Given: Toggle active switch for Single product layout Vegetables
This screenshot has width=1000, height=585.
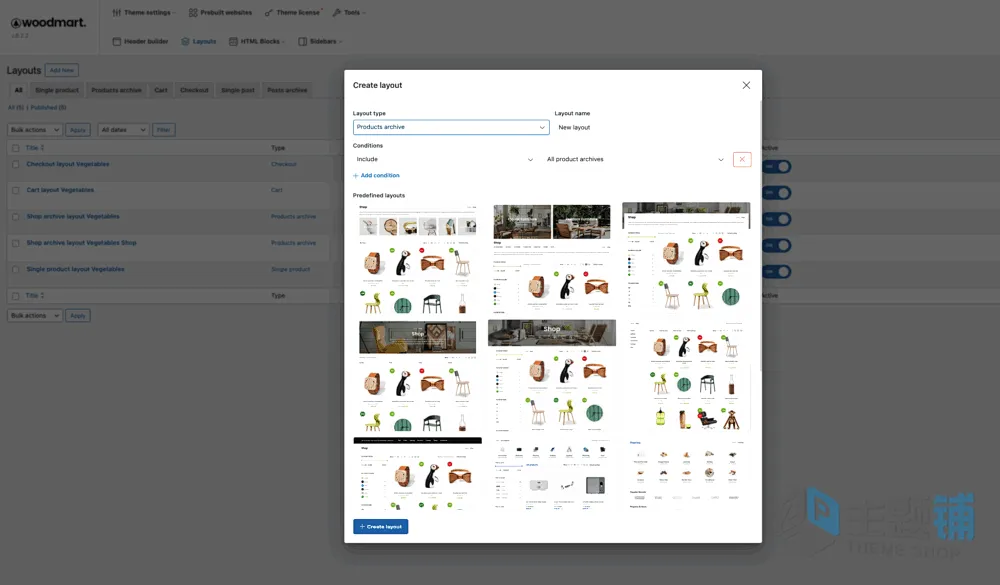Looking at the screenshot, I should coord(776,272).
